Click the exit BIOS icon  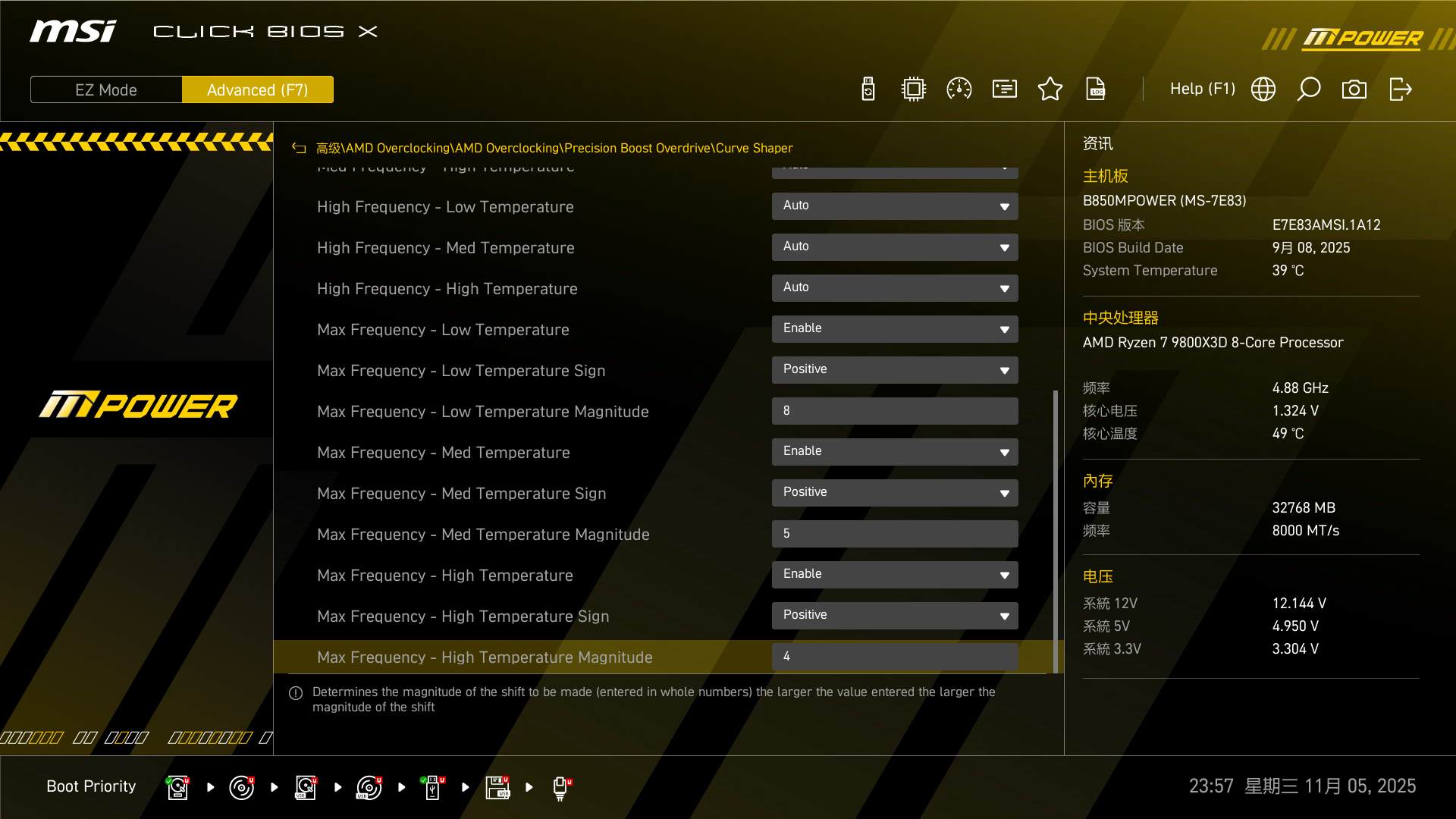(x=1400, y=89)
